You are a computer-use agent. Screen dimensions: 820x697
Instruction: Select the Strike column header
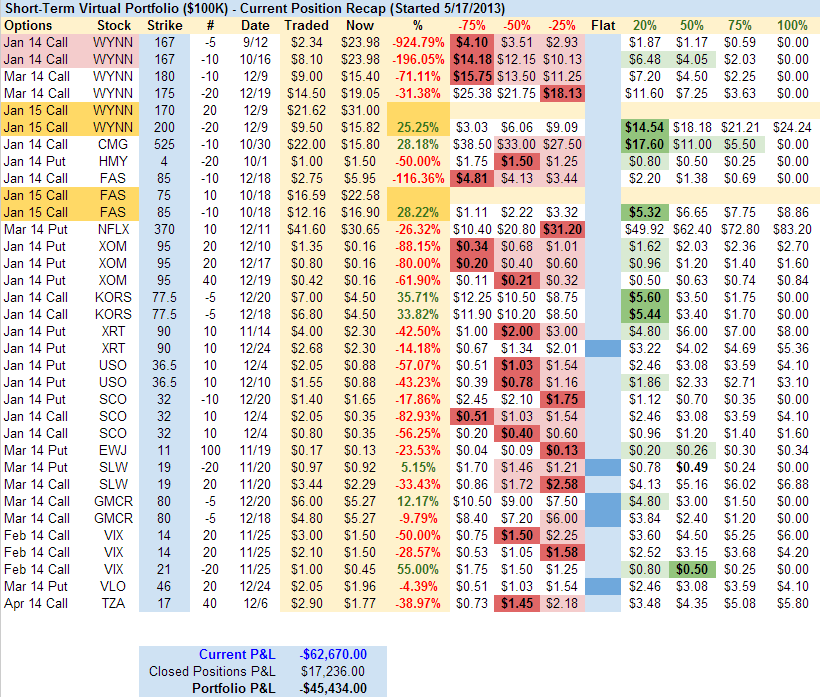point(164,24)
